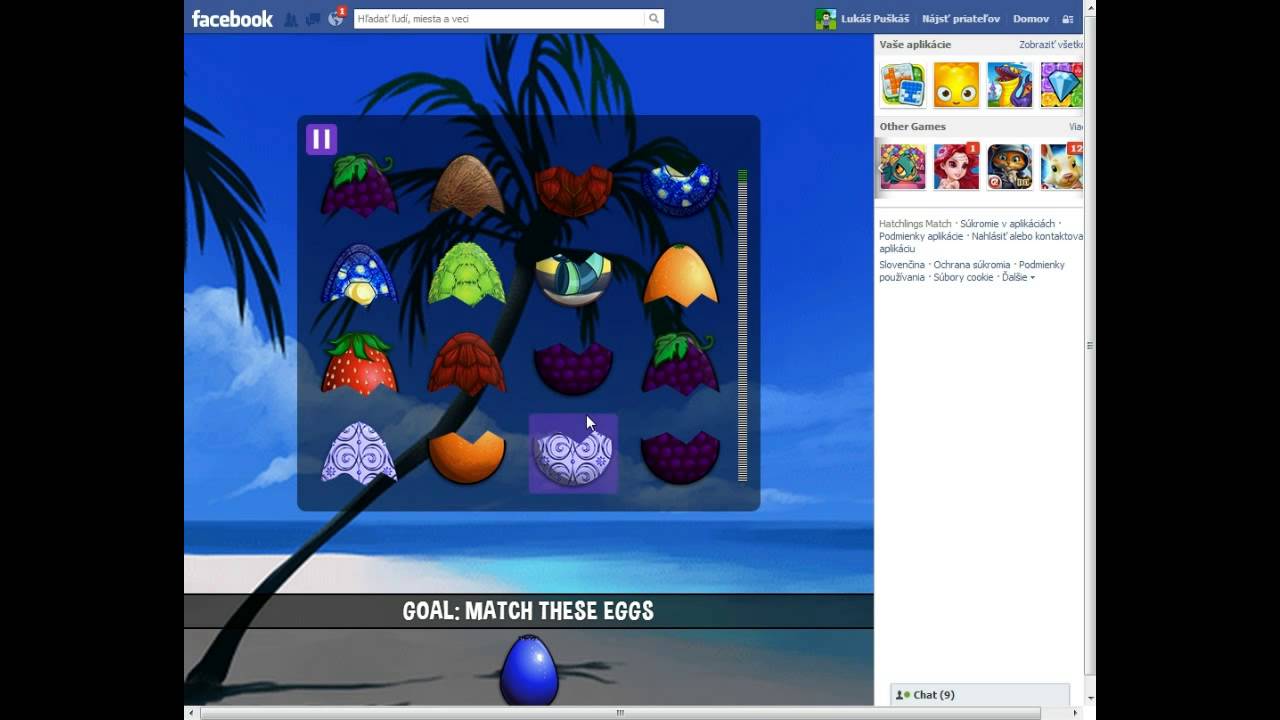Select the brown coconut egg in the top row
Viewport: 1280px width, 720px height.
(x=466, y=185)
